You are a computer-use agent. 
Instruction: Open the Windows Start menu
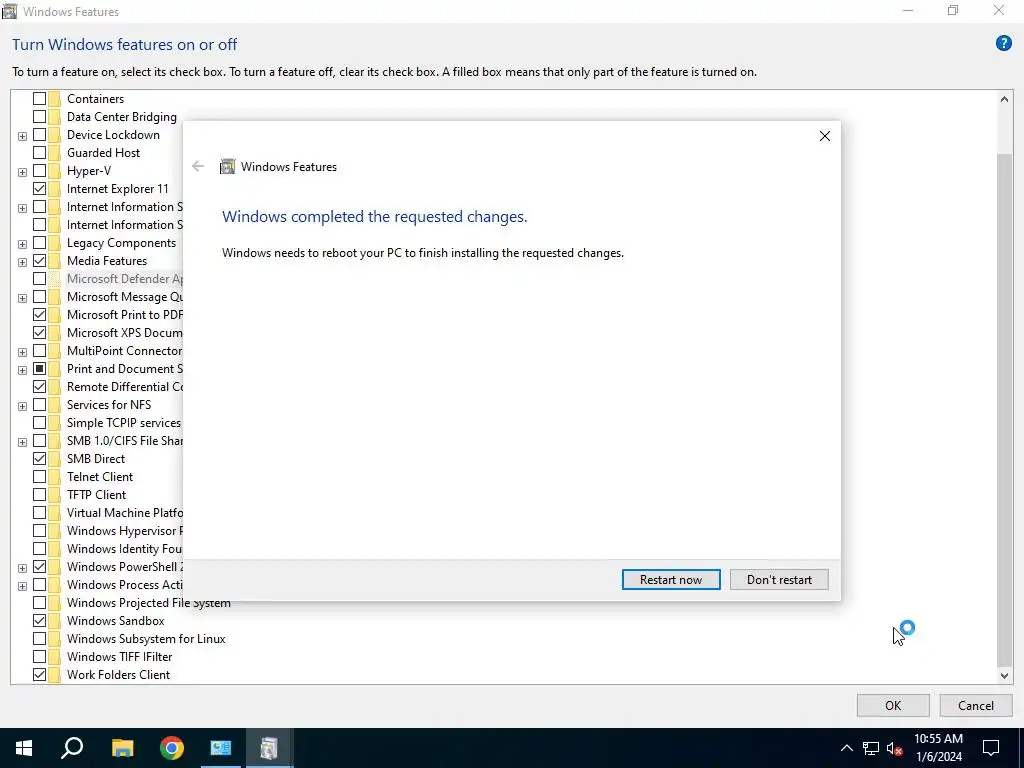pyautogui.click(x=24, y=748)
